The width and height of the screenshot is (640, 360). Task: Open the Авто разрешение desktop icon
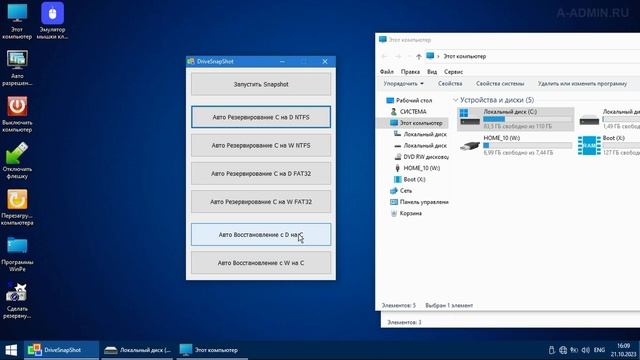(17, 67)
